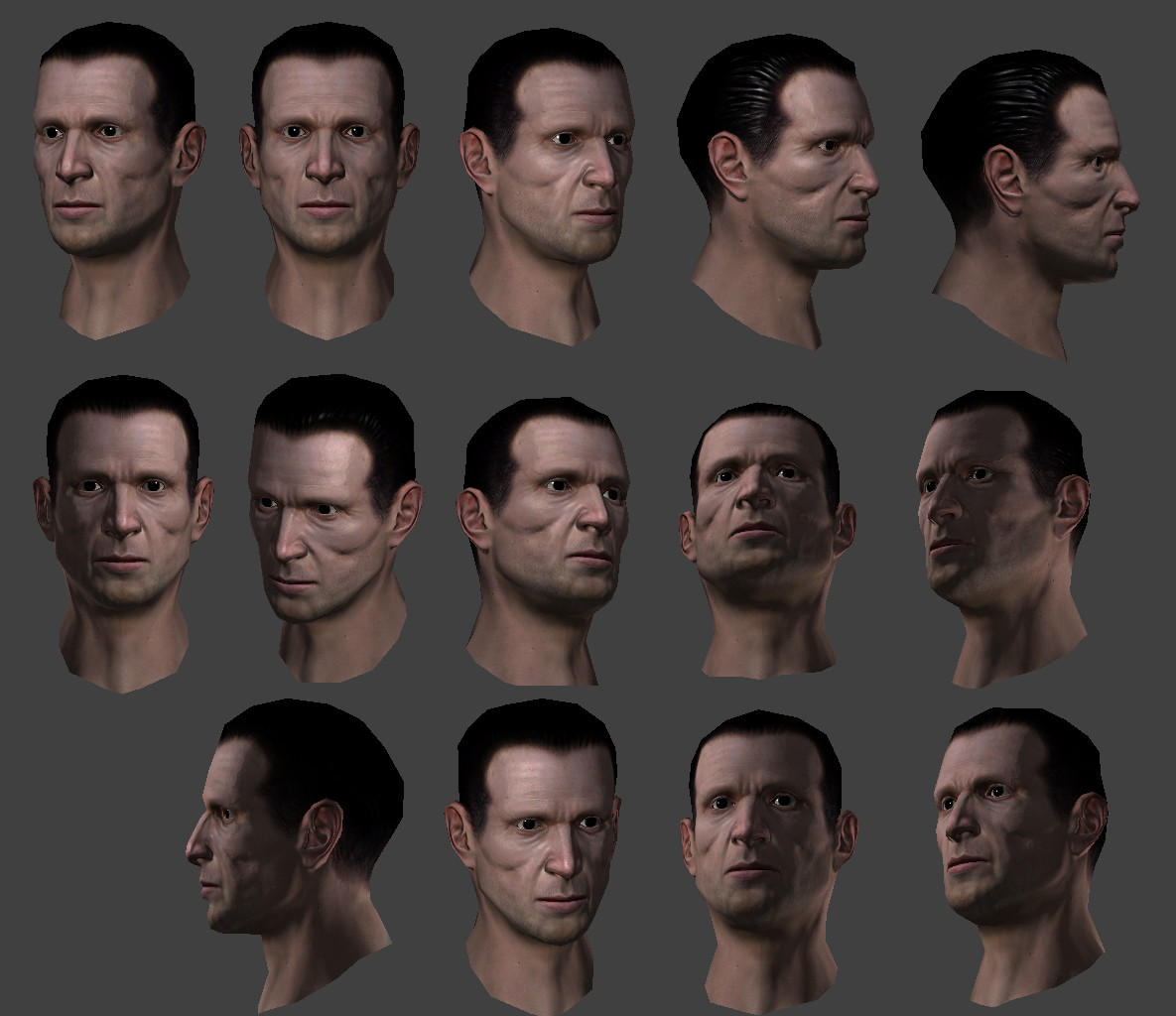The height and width of the screenshot is (1016, 1176).
Task: Click the bottom-row last head looking left
Action: coord(1020,857)
